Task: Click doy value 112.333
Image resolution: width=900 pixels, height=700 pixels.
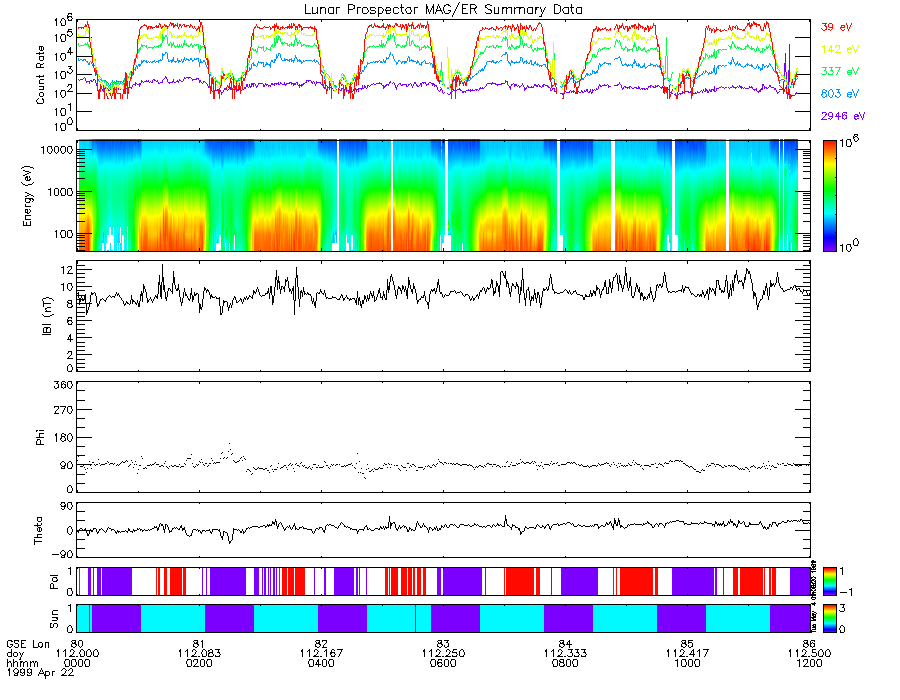Action: coord(565,653)
